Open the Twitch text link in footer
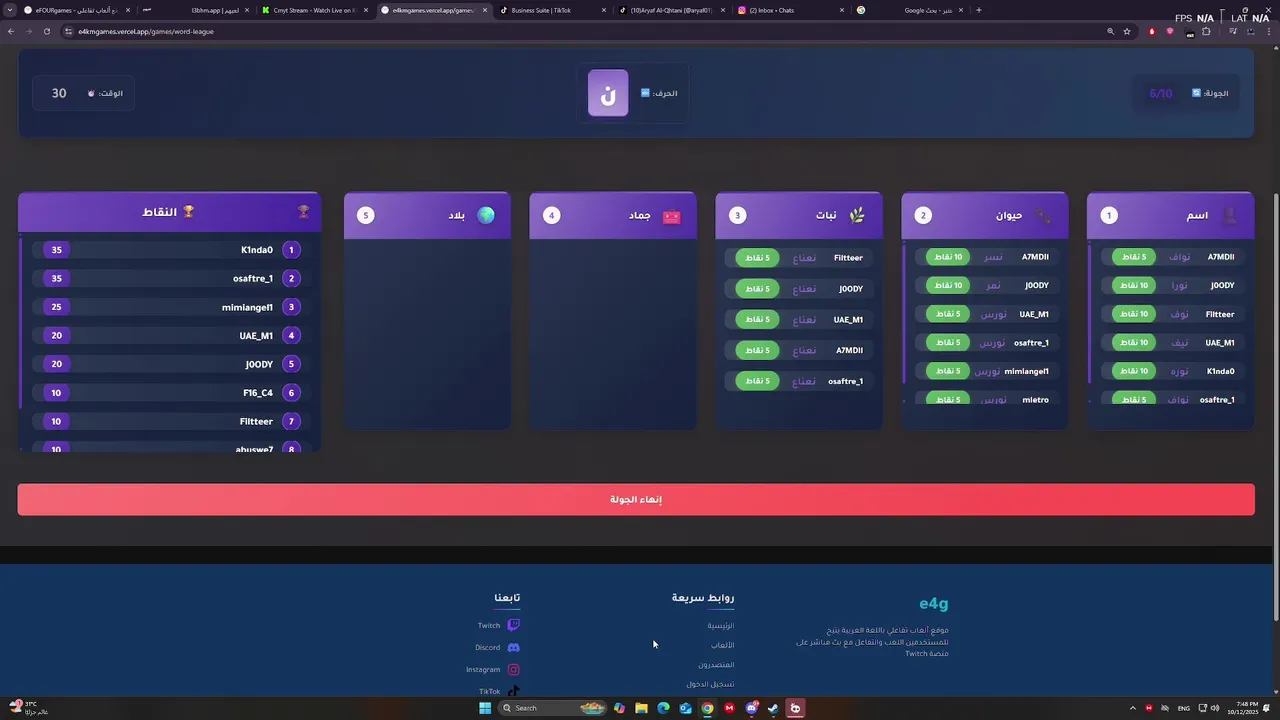The width and height of the screenshot is (1280, 720). [489, 625]
